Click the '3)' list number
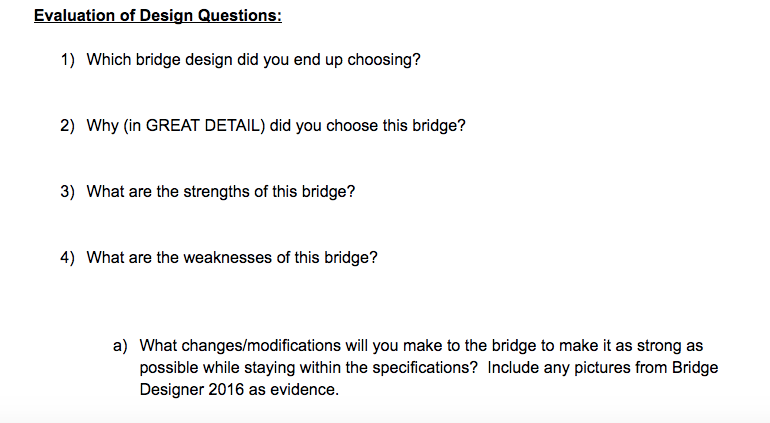This screenshot has width=770, height=423. pos(67,191)
